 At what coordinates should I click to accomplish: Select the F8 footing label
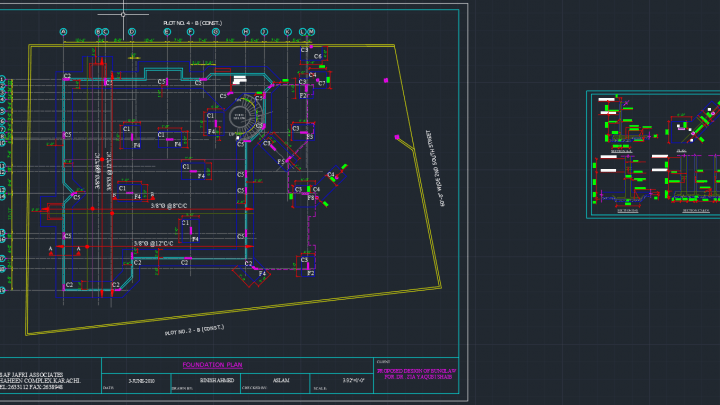[311, 198]
